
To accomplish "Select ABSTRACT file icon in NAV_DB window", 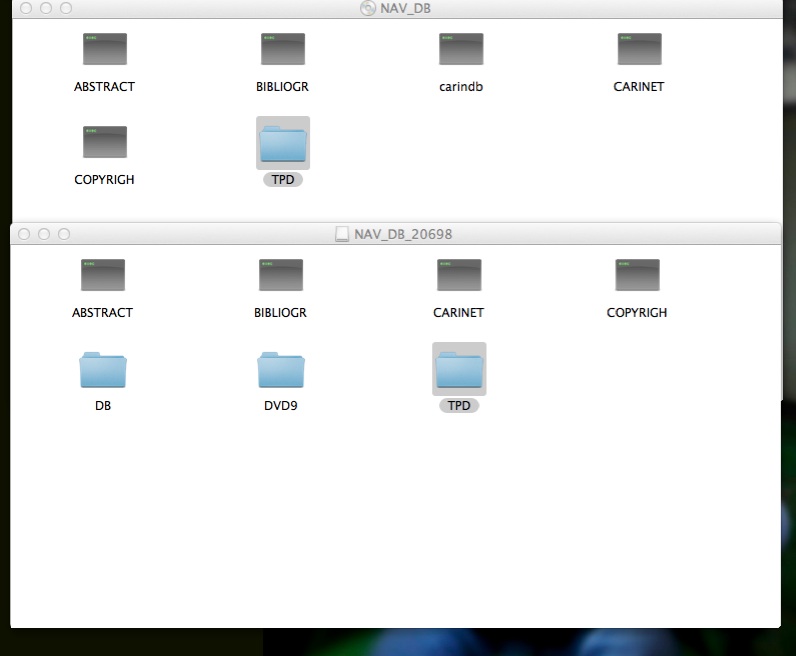I will [x=105, y=49].
